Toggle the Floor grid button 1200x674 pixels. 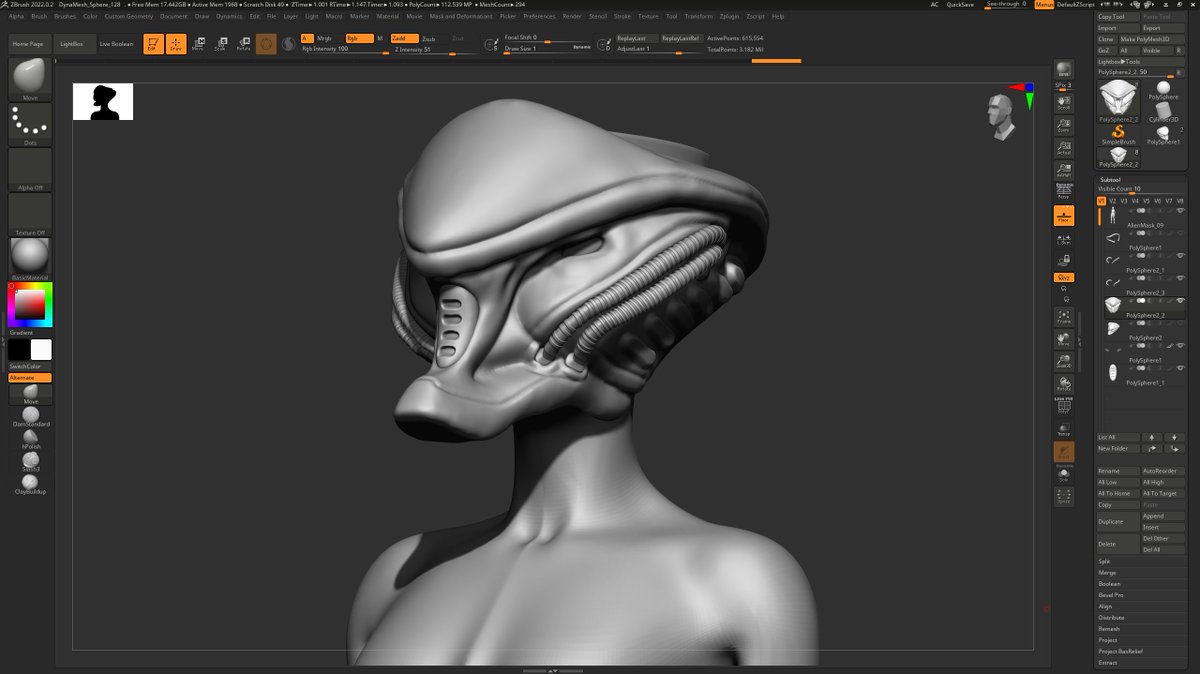pos(1064,215)
